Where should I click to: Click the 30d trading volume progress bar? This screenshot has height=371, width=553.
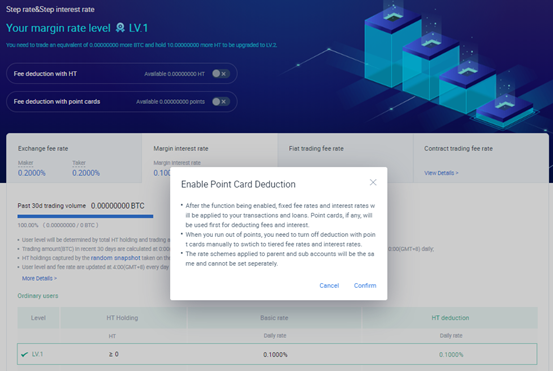(x=85, y=216)
